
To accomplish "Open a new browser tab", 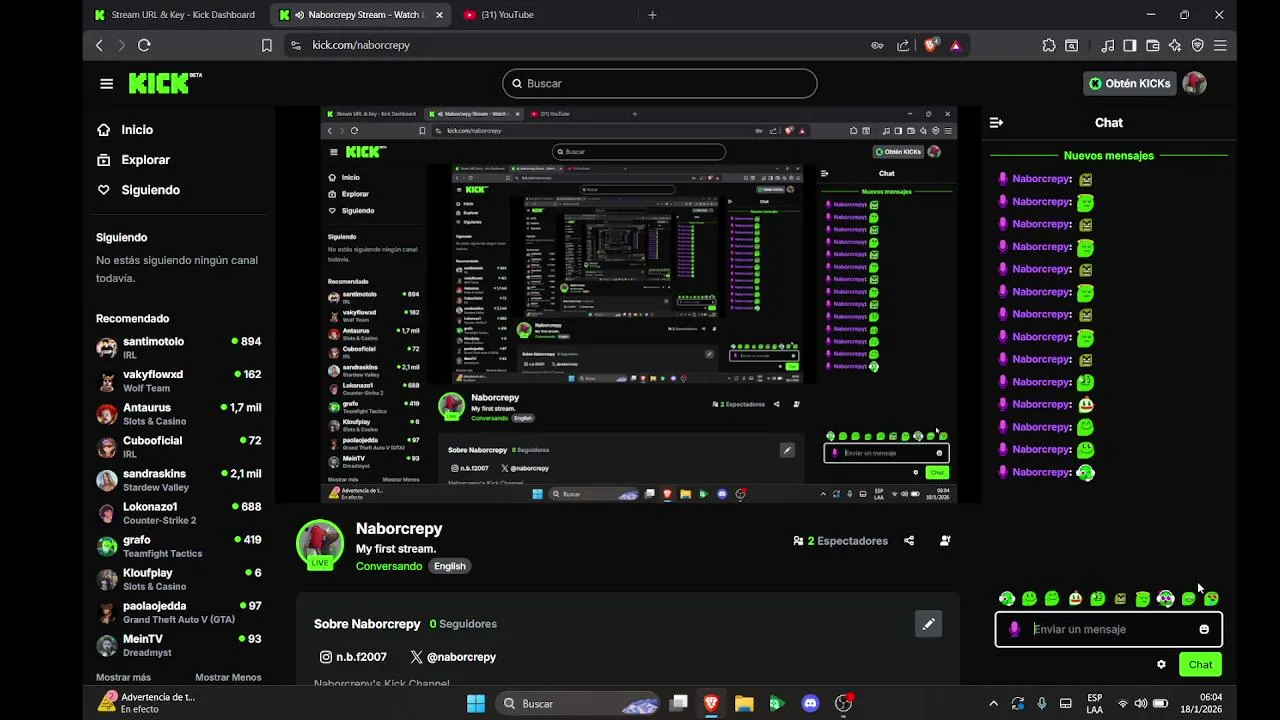I will (x=652, y=15).
